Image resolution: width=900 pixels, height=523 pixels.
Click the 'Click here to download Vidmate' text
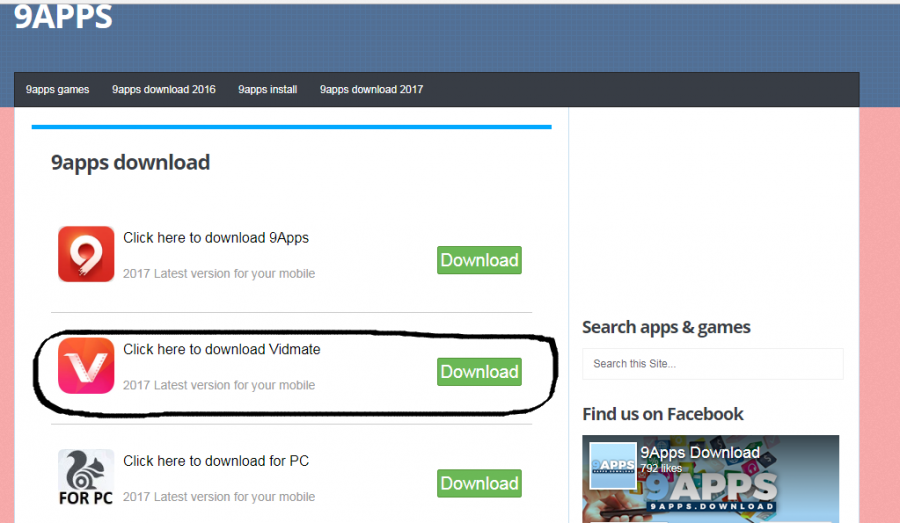pyautogui.click(x=222, y=349)
